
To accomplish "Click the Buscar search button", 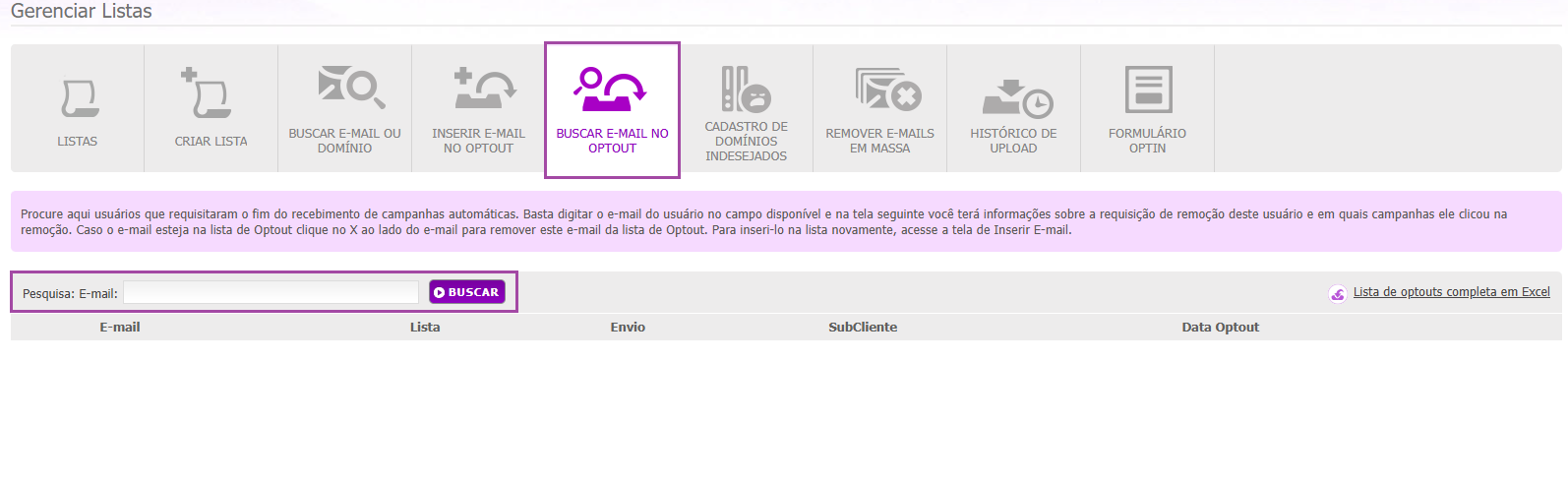I will click(467, 292).
